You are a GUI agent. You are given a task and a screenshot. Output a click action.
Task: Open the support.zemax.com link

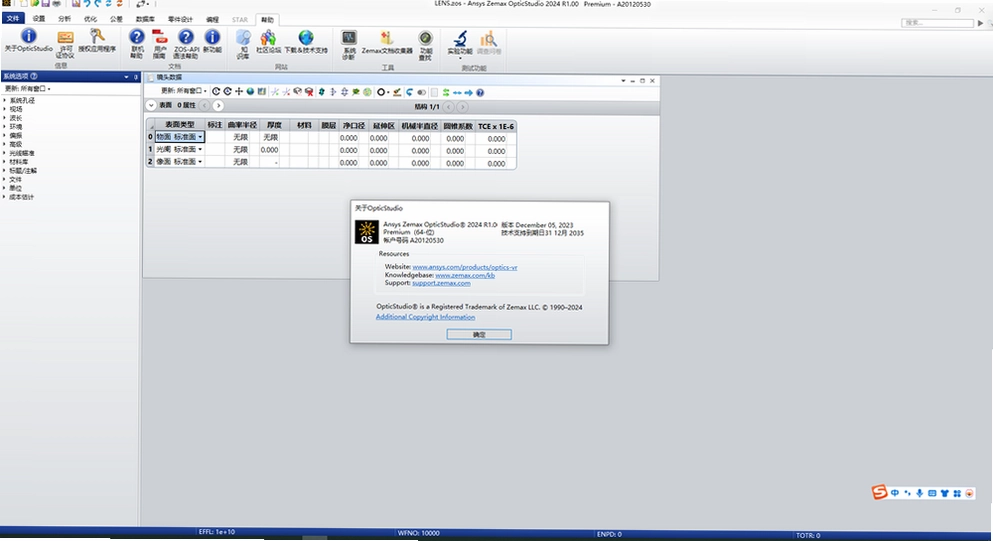click(x=441, y=283)
